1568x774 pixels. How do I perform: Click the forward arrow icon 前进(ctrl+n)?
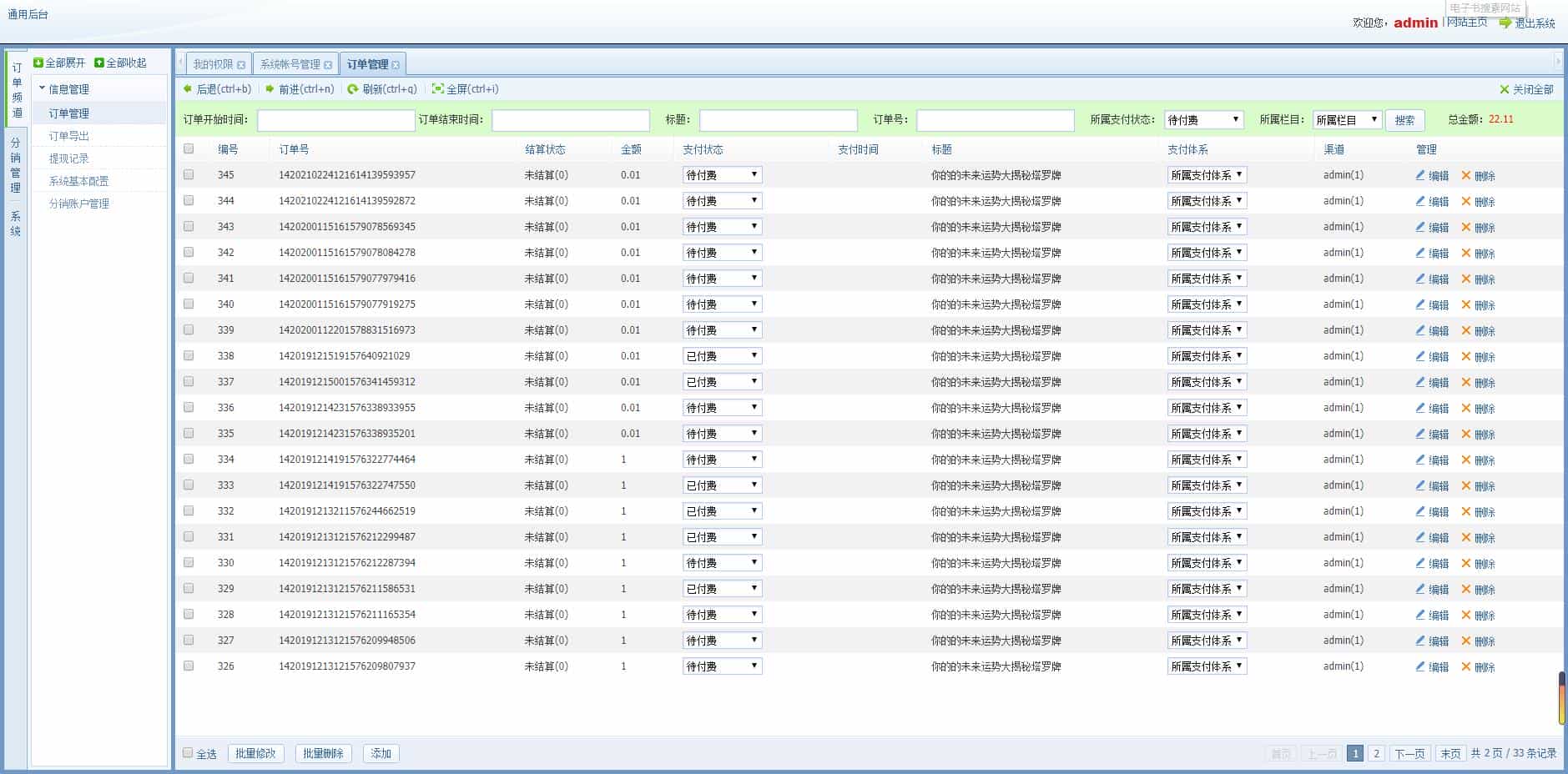point(270,89)
